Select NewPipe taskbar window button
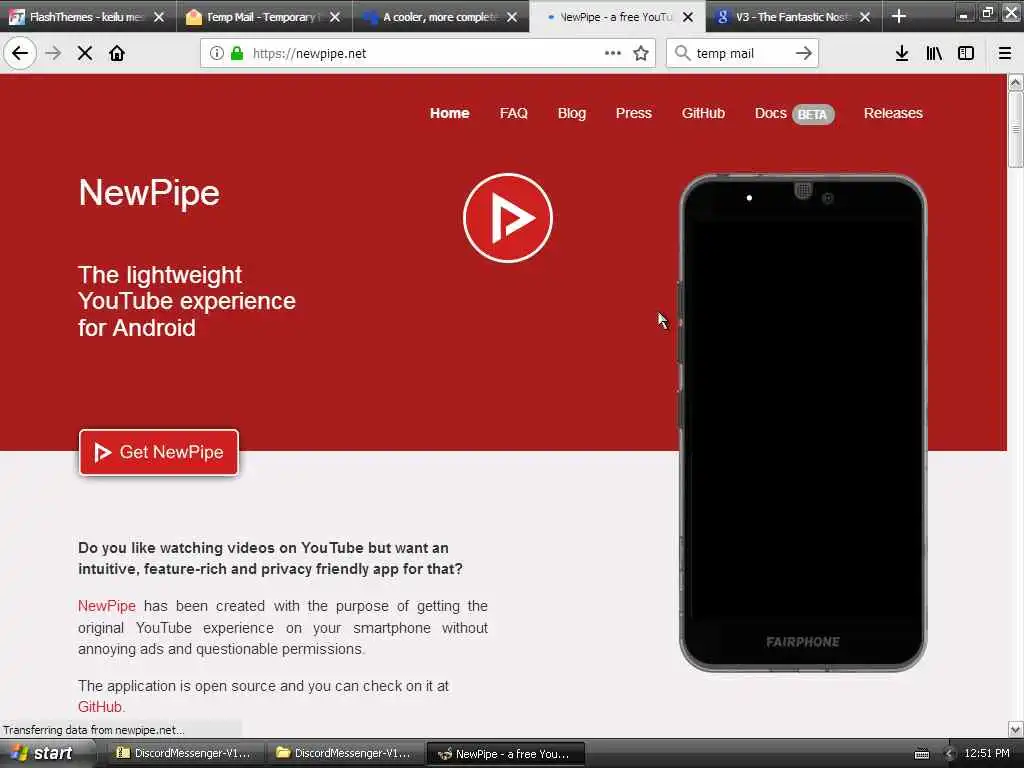Viewport: 1024px width, 768px height. [x=505, y=754]
